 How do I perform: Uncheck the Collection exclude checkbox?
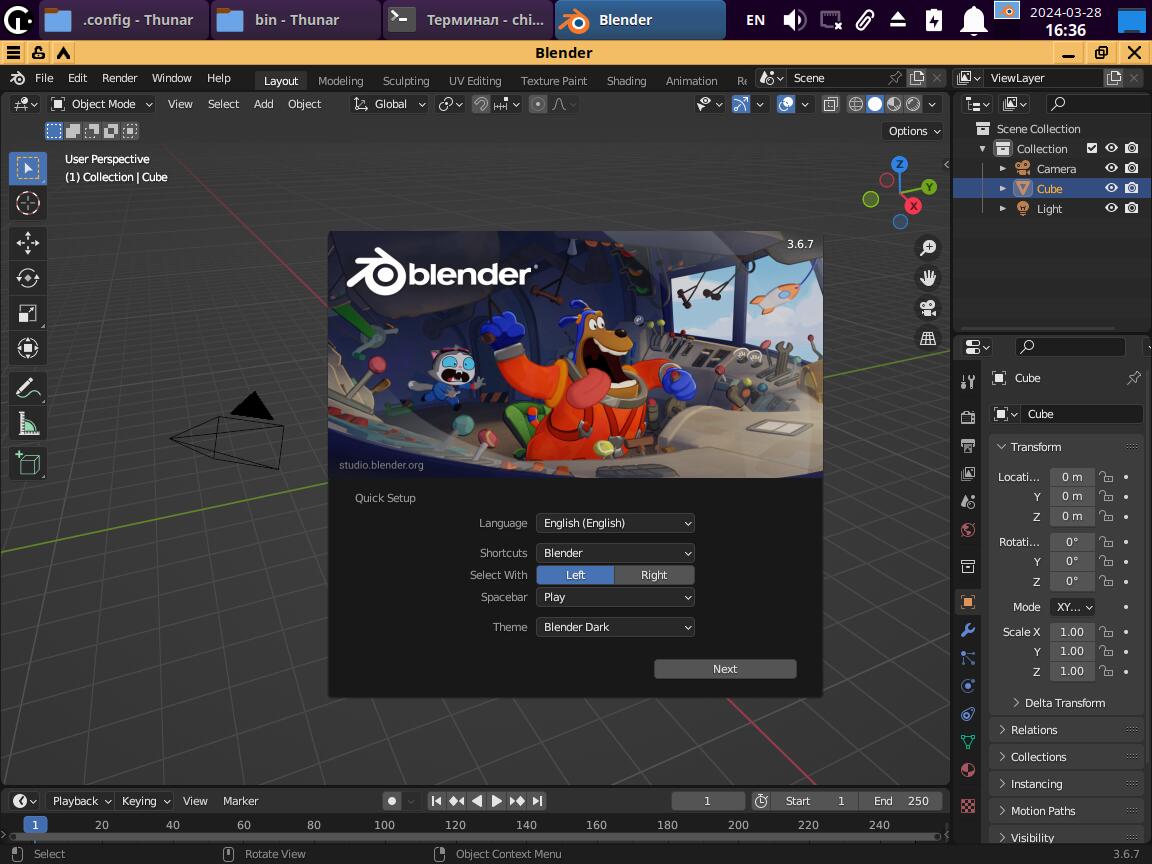coord(1092,148)
